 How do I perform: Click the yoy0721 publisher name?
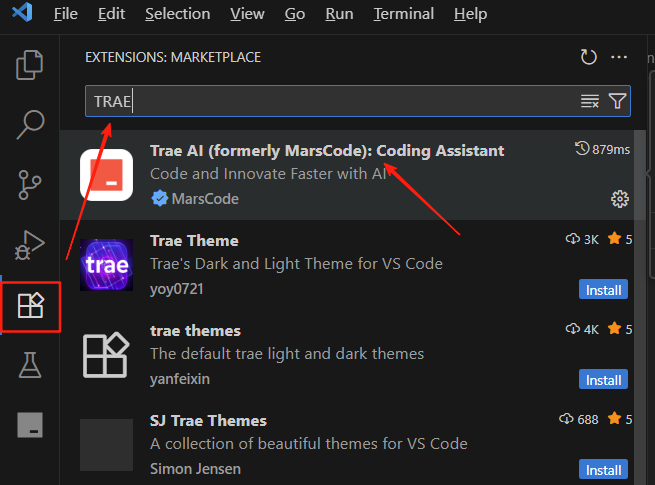[x=177, y=289]
